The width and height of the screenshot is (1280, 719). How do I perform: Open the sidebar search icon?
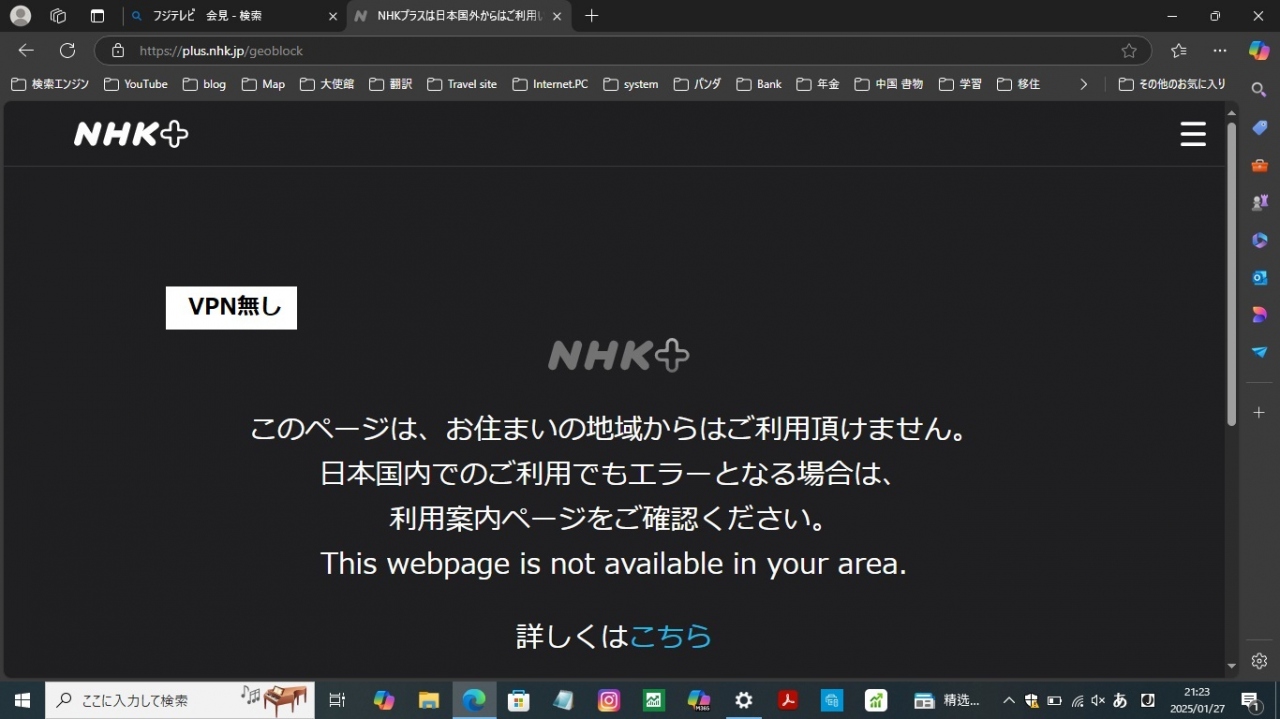pyautogui.click(x=1259, y=90)
